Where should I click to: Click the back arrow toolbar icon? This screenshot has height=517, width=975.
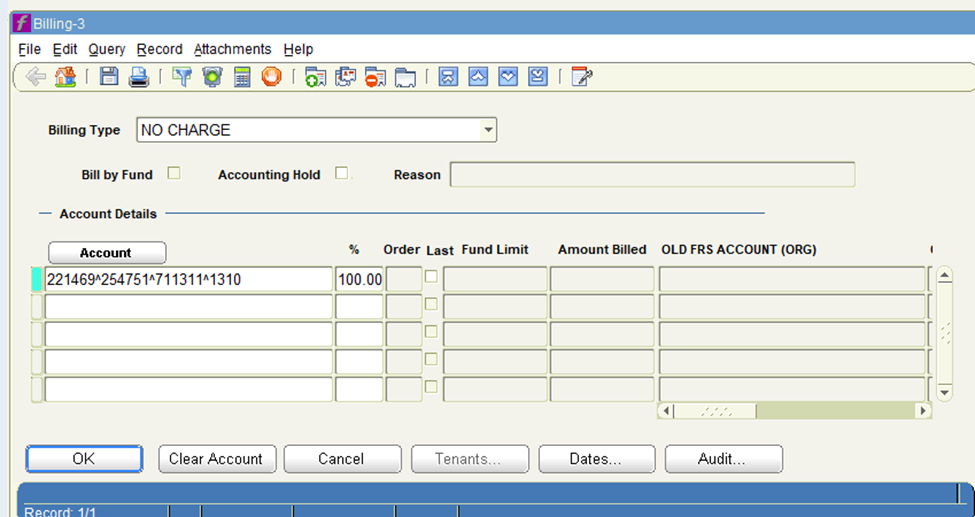coord(35,77)
